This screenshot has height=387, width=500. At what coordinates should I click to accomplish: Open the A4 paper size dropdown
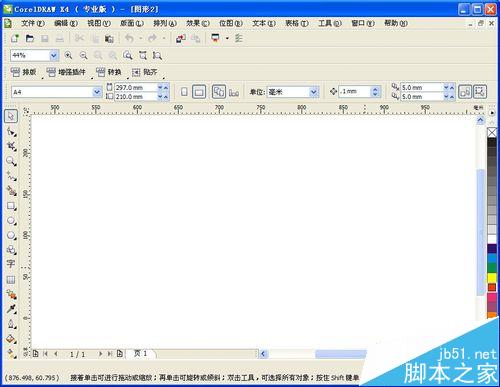coord(97,92)
